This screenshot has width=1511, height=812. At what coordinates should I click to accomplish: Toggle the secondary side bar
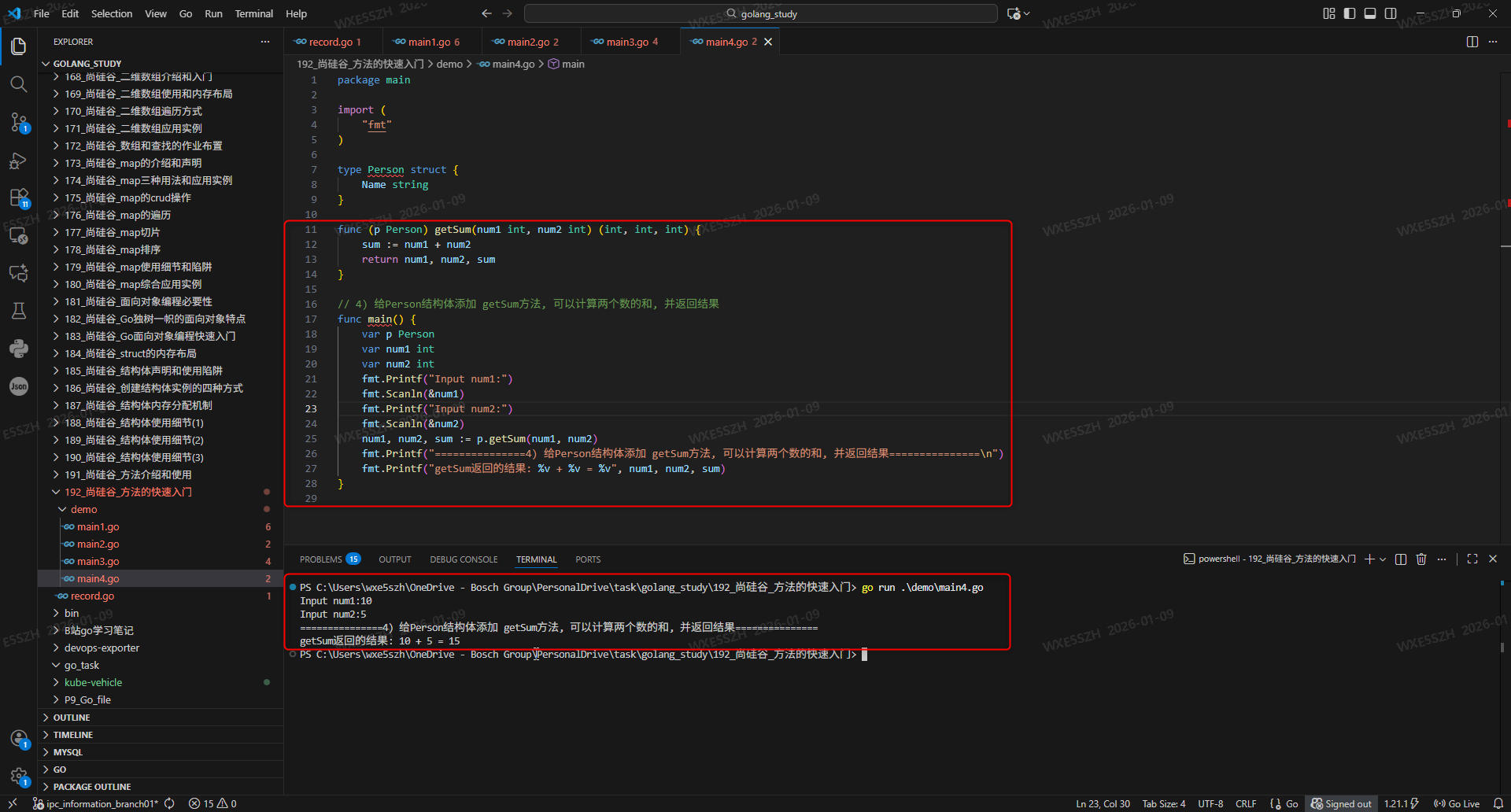click(1391, 13)
